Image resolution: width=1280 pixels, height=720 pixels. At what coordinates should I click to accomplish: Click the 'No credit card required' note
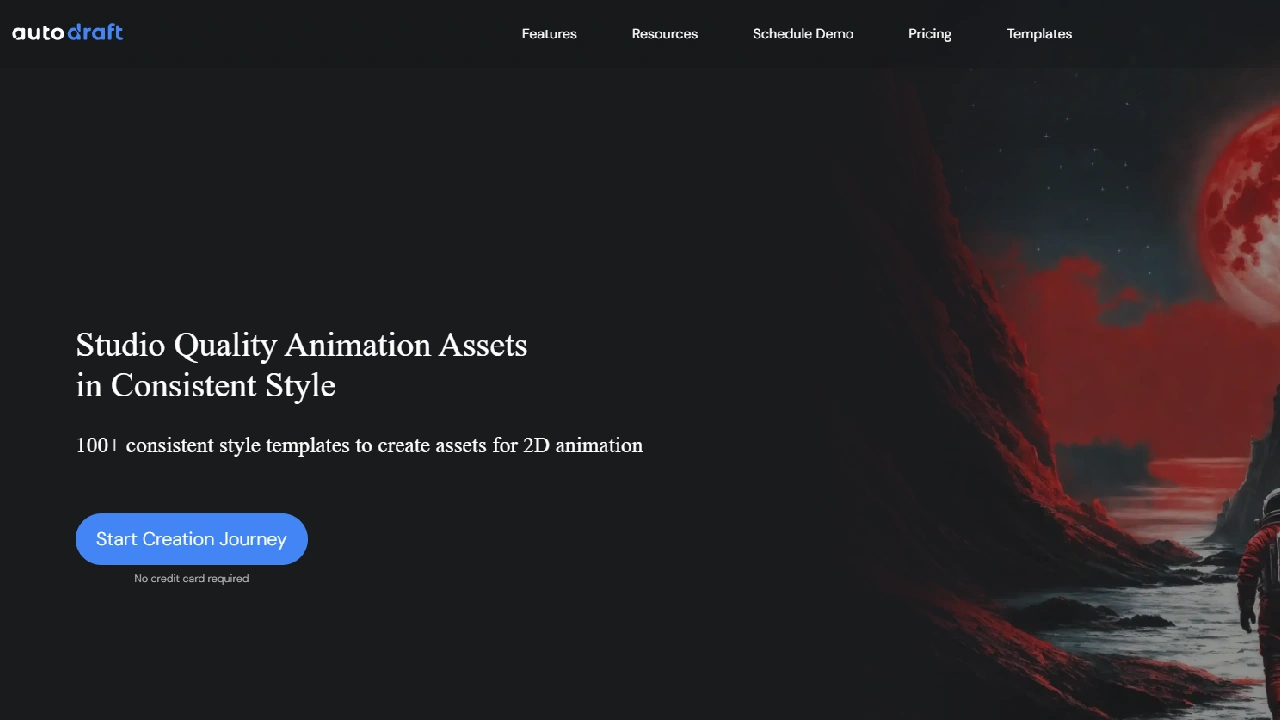pyautogui.click(x=191, y=578)
